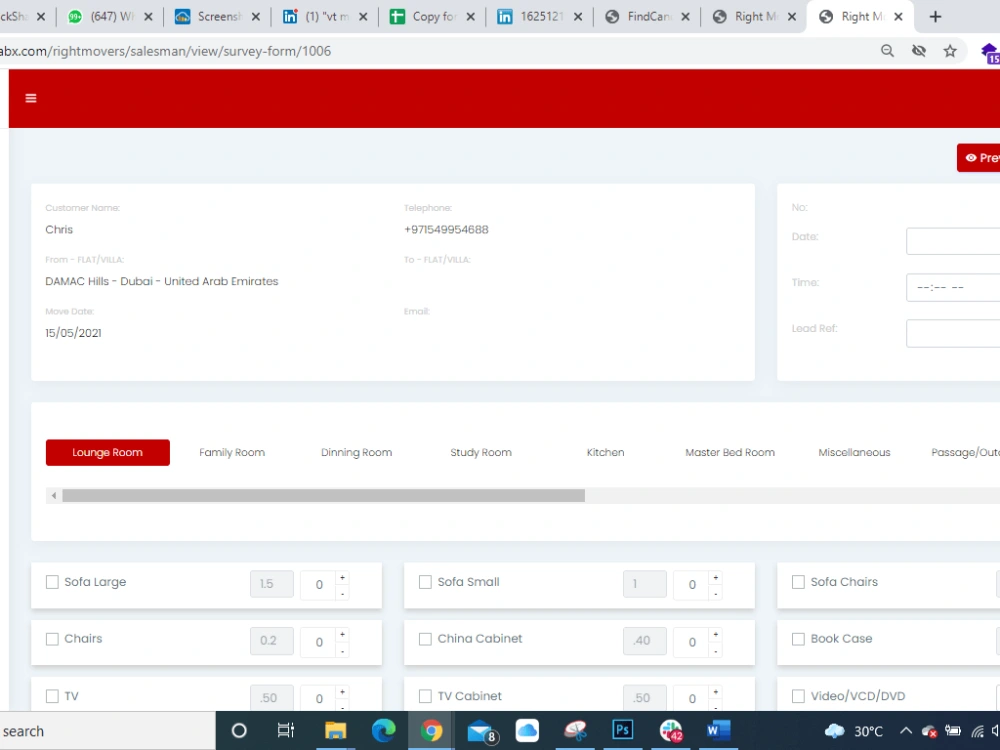Open Photoshop from the taskbar

click(623, 730)
